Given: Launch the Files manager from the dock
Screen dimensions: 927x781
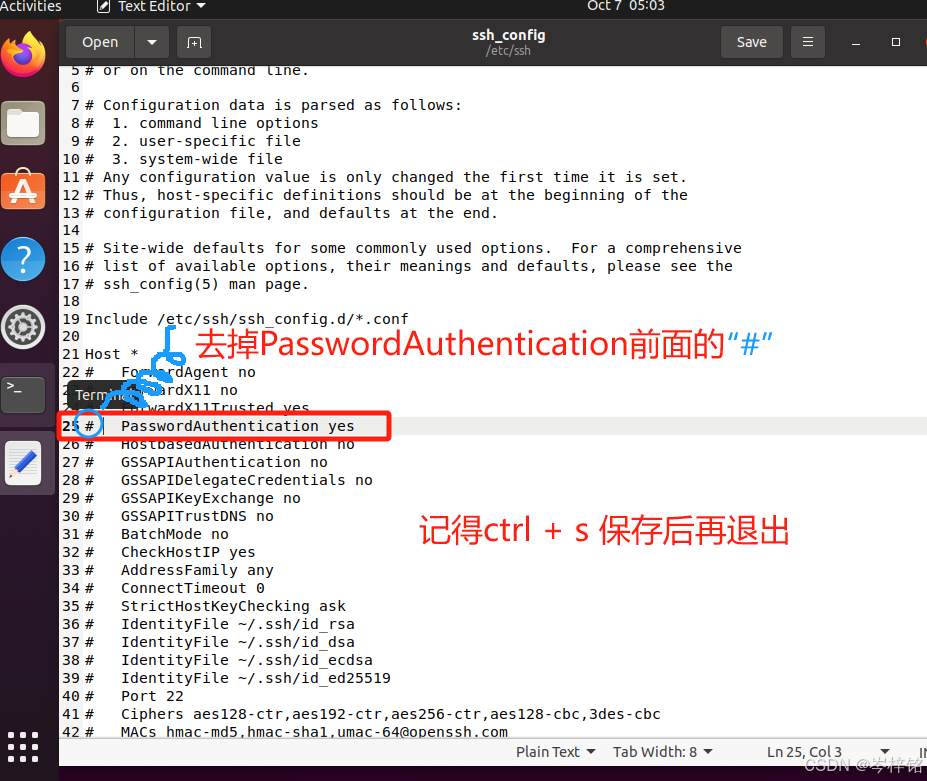Looking at the screenshot, I should pos(24,124).
